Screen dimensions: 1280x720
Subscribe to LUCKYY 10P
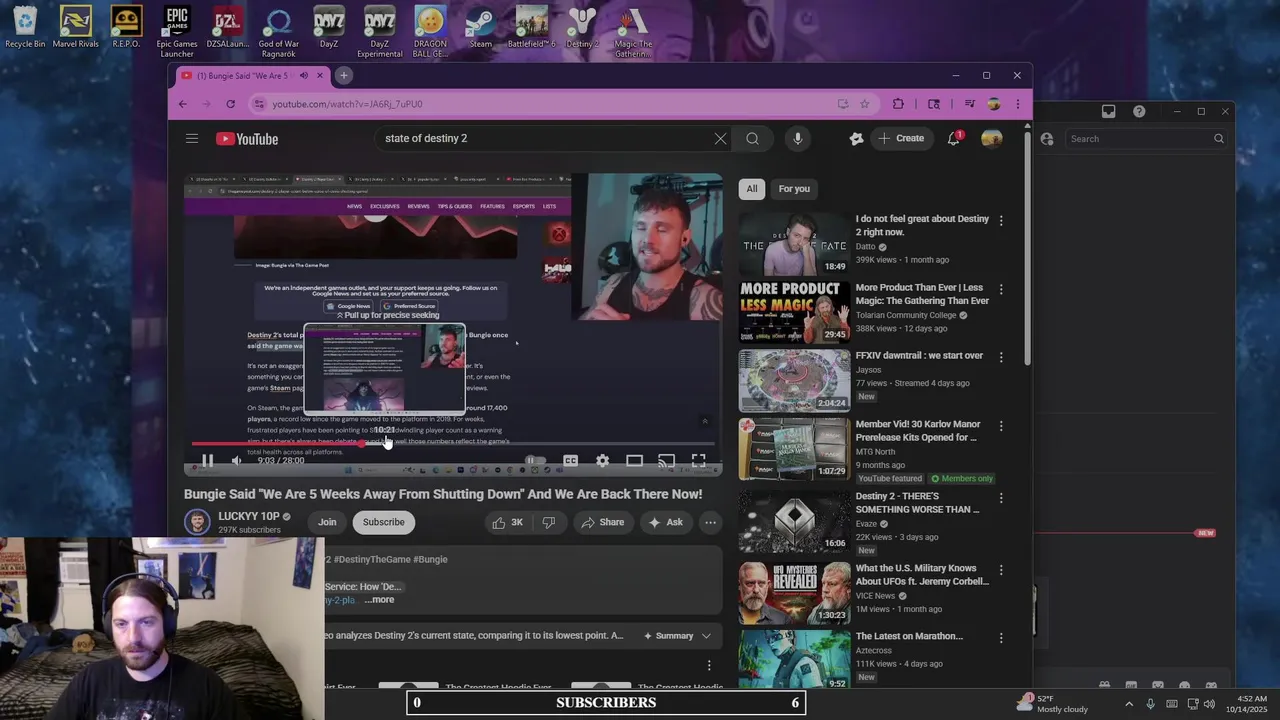point(383,522)
